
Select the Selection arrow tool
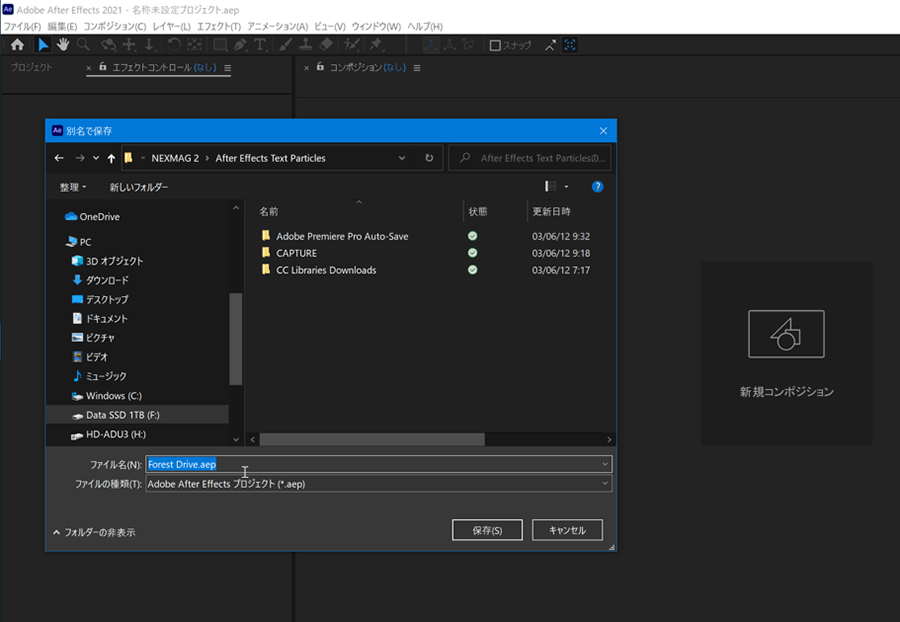43,45
